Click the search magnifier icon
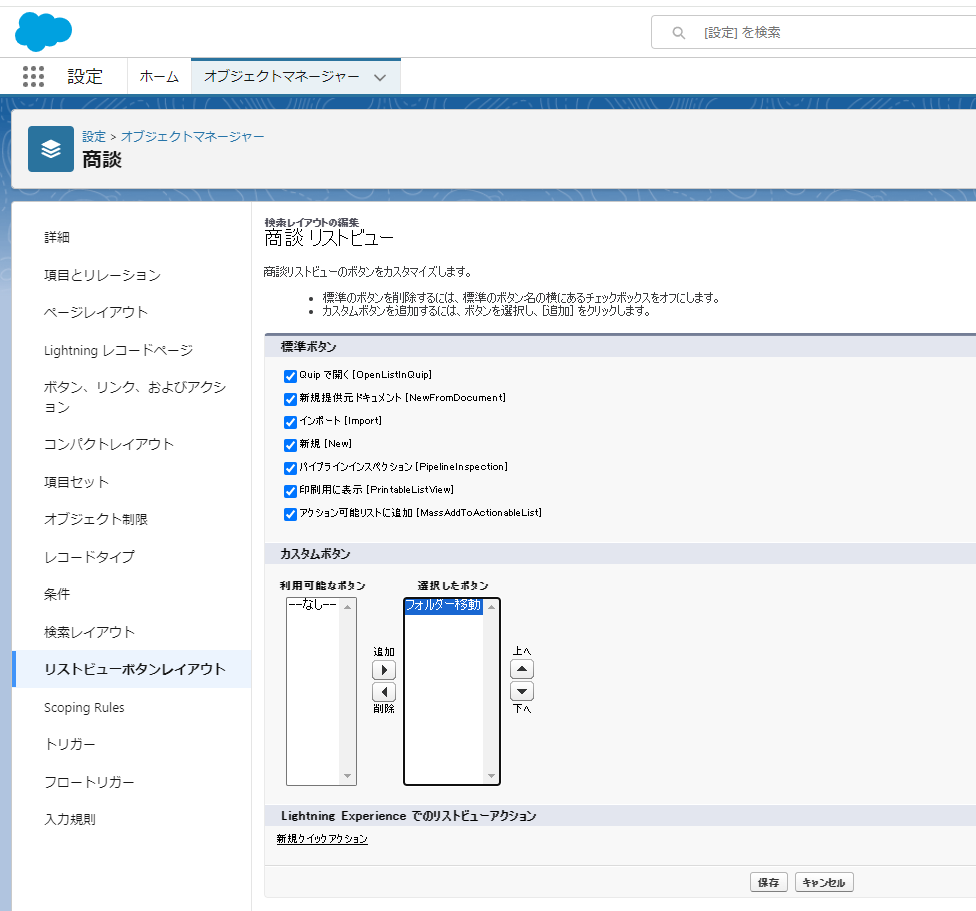The height and width of the screenshot is (911, 976). [x=678, y=33]
